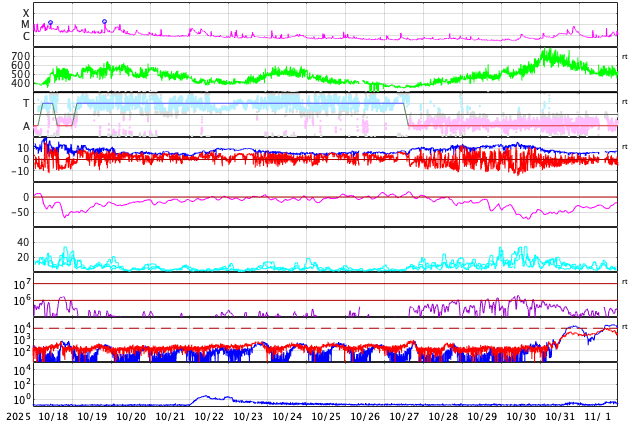Viewport: 634px width, 424px height.
Task: Click the red dashed threshold line
Action: click(x=300, y=328)
